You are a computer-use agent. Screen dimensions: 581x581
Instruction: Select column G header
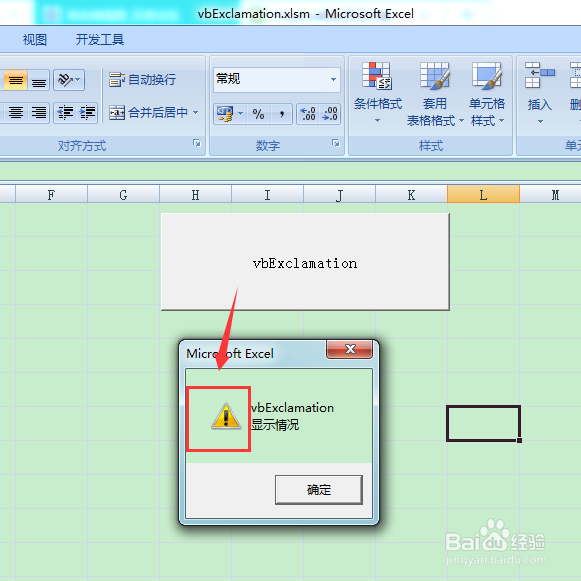[x=123, y=195]
